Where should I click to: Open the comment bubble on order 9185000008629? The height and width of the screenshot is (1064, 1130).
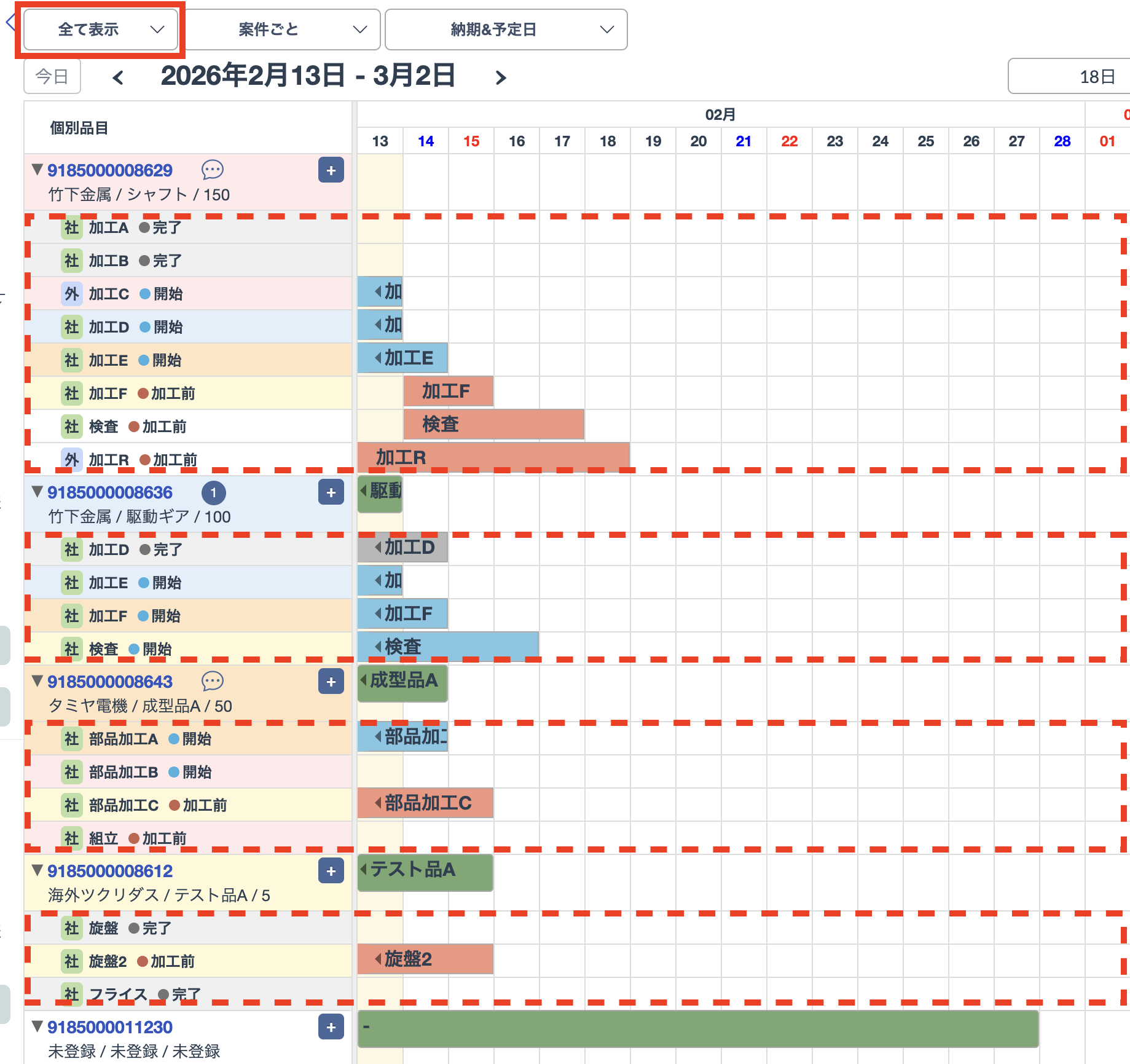pyautogui.click(x=213, y=170)
